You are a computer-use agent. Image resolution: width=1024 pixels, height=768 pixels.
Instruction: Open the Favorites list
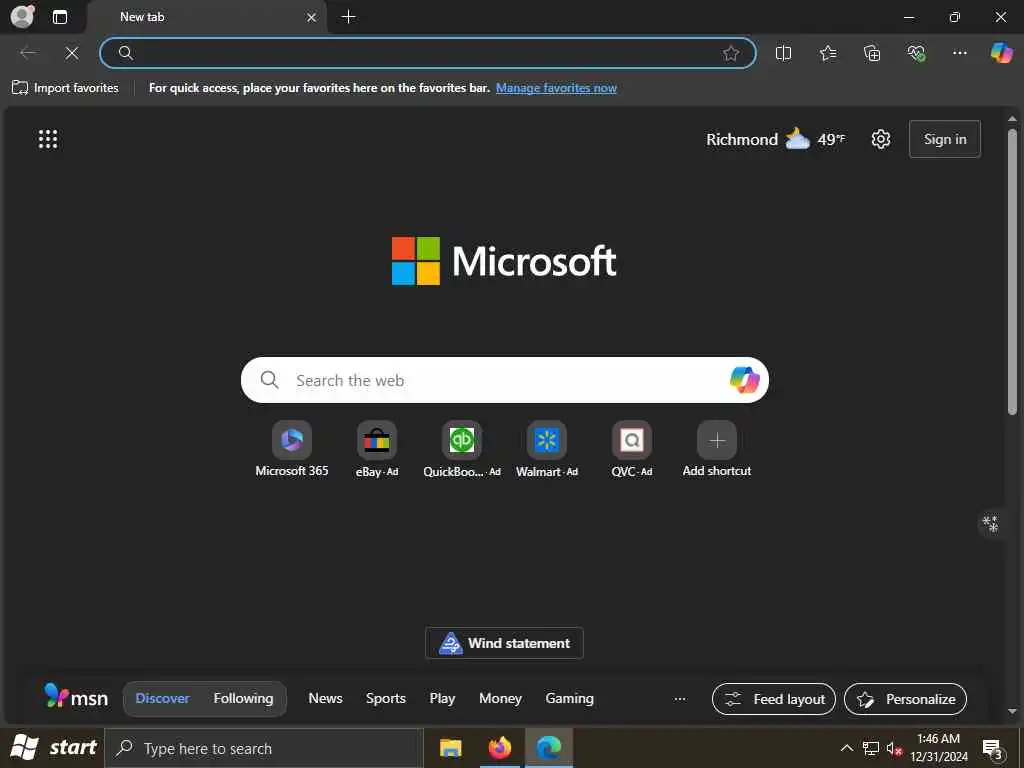[827, 53]
